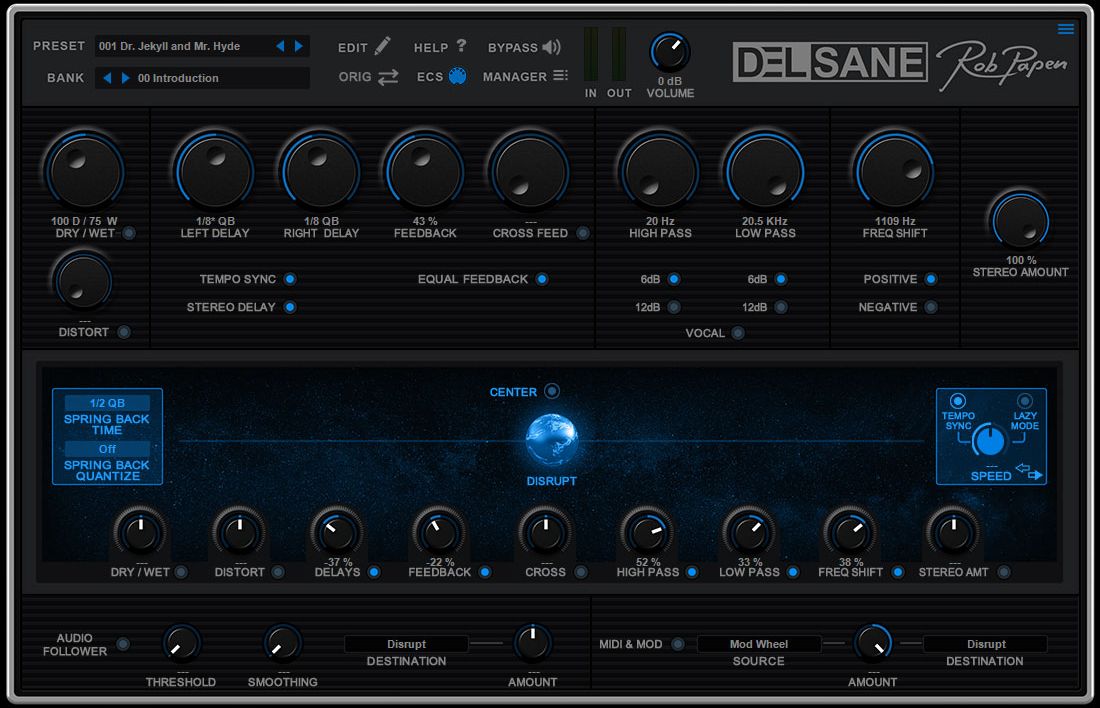This screenshot has height=708, width=1100.
Task: Click the Feedback knob
Action: click(424, 171)
